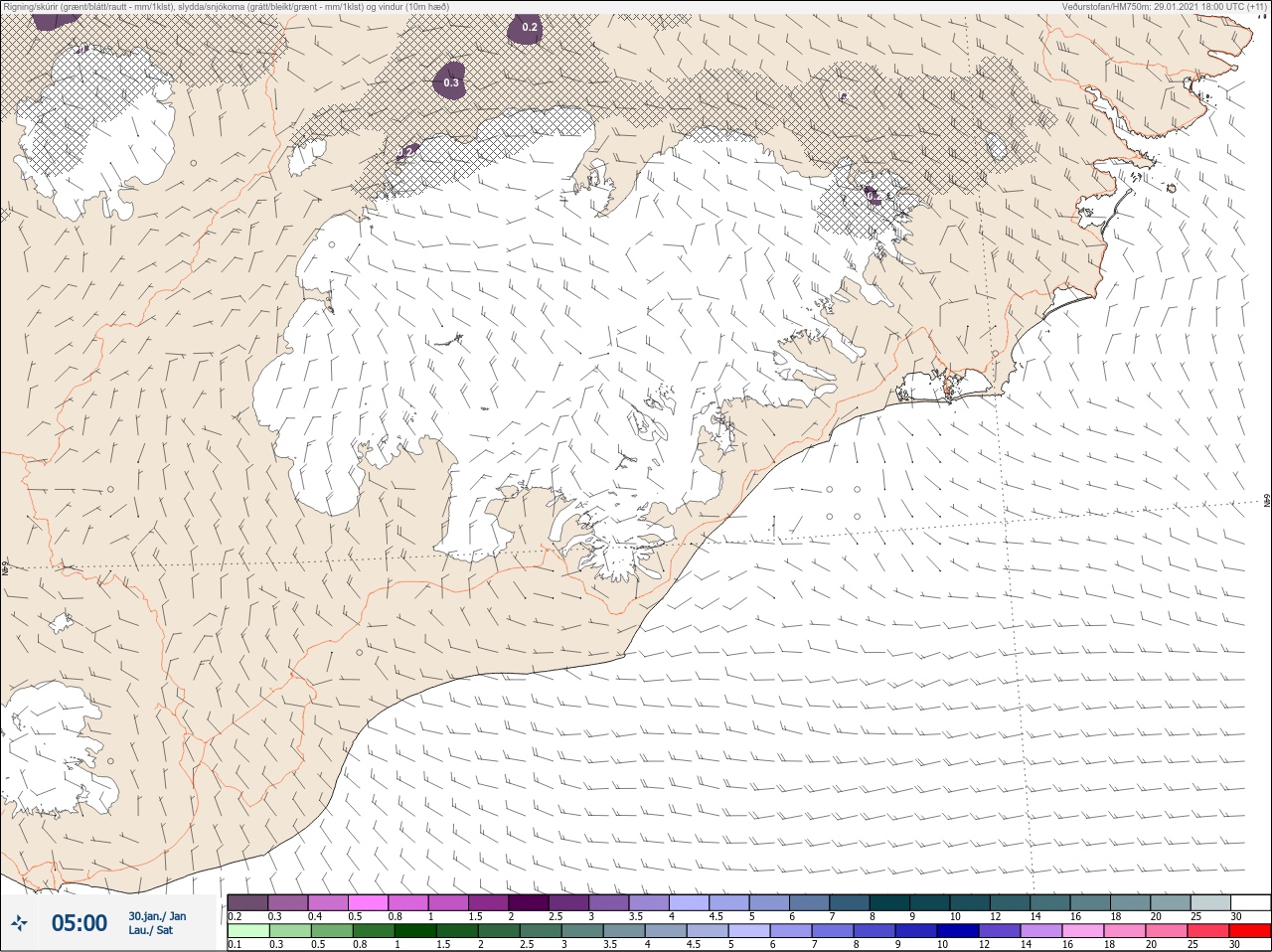
Task: Pick the dark teal 8 swatch, upper legend row
Action: 889,902
